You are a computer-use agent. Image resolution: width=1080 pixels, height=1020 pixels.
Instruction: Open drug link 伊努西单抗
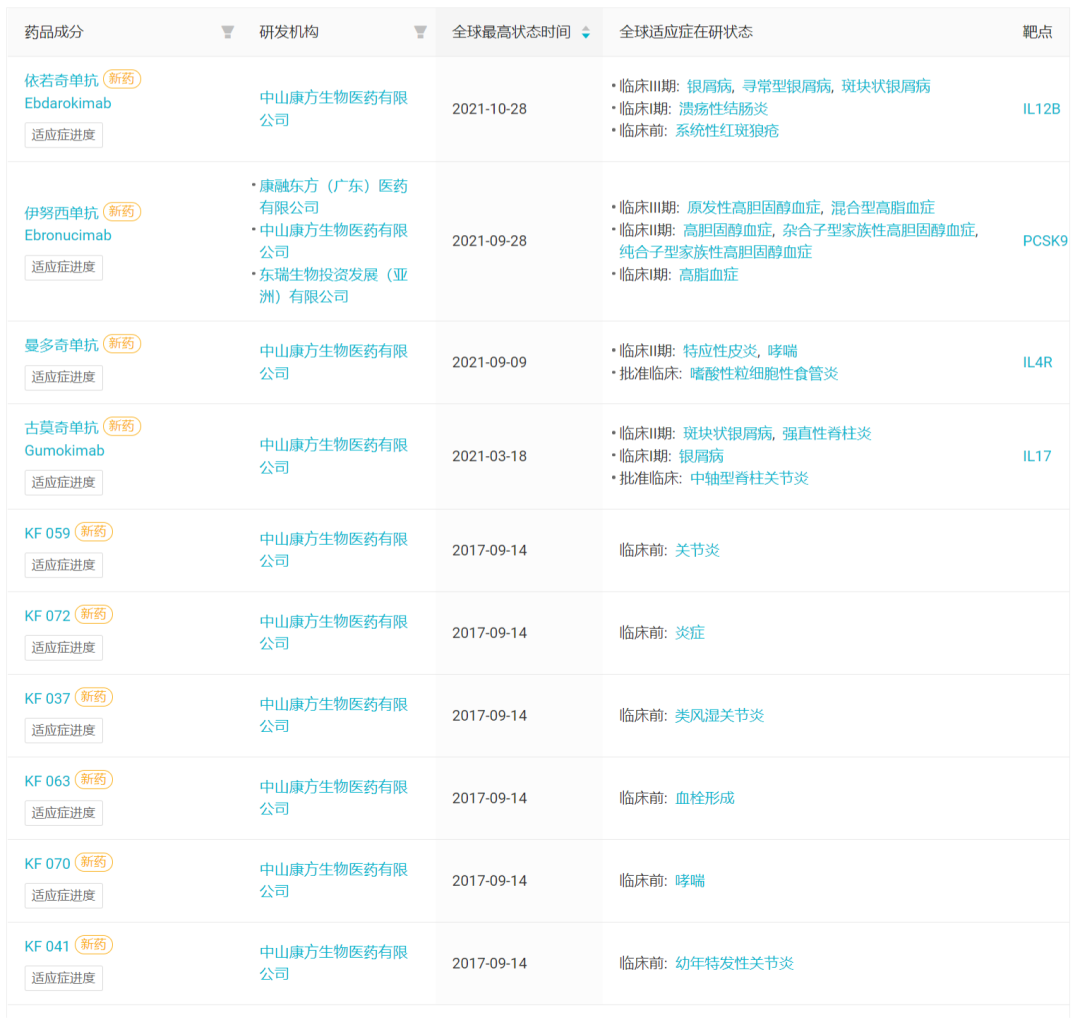tap(61, 213)
